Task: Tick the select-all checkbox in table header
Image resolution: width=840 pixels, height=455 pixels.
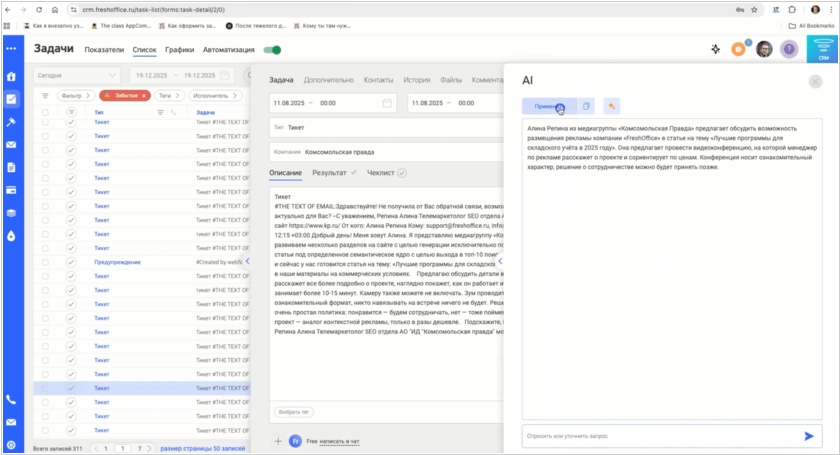Action: coord(45,113)
